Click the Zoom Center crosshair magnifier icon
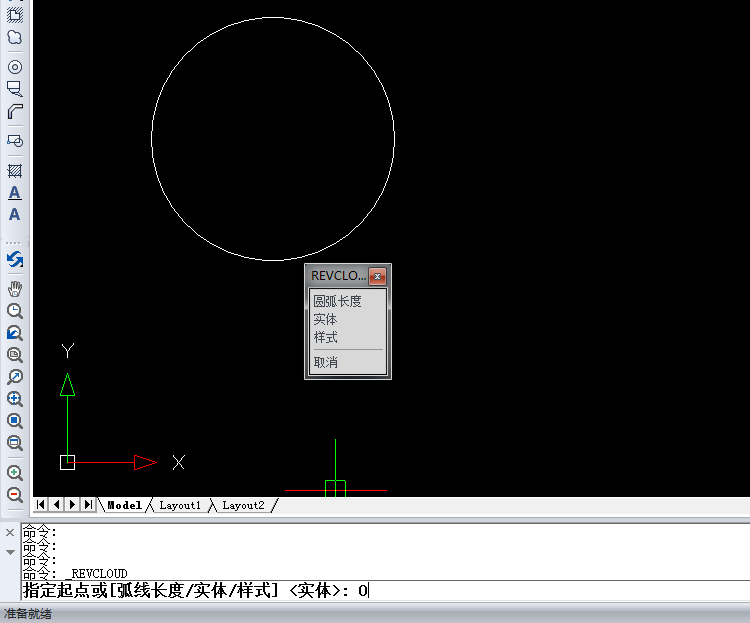The height and width of the screenshot is (623, 750). (x=15, y=399)
